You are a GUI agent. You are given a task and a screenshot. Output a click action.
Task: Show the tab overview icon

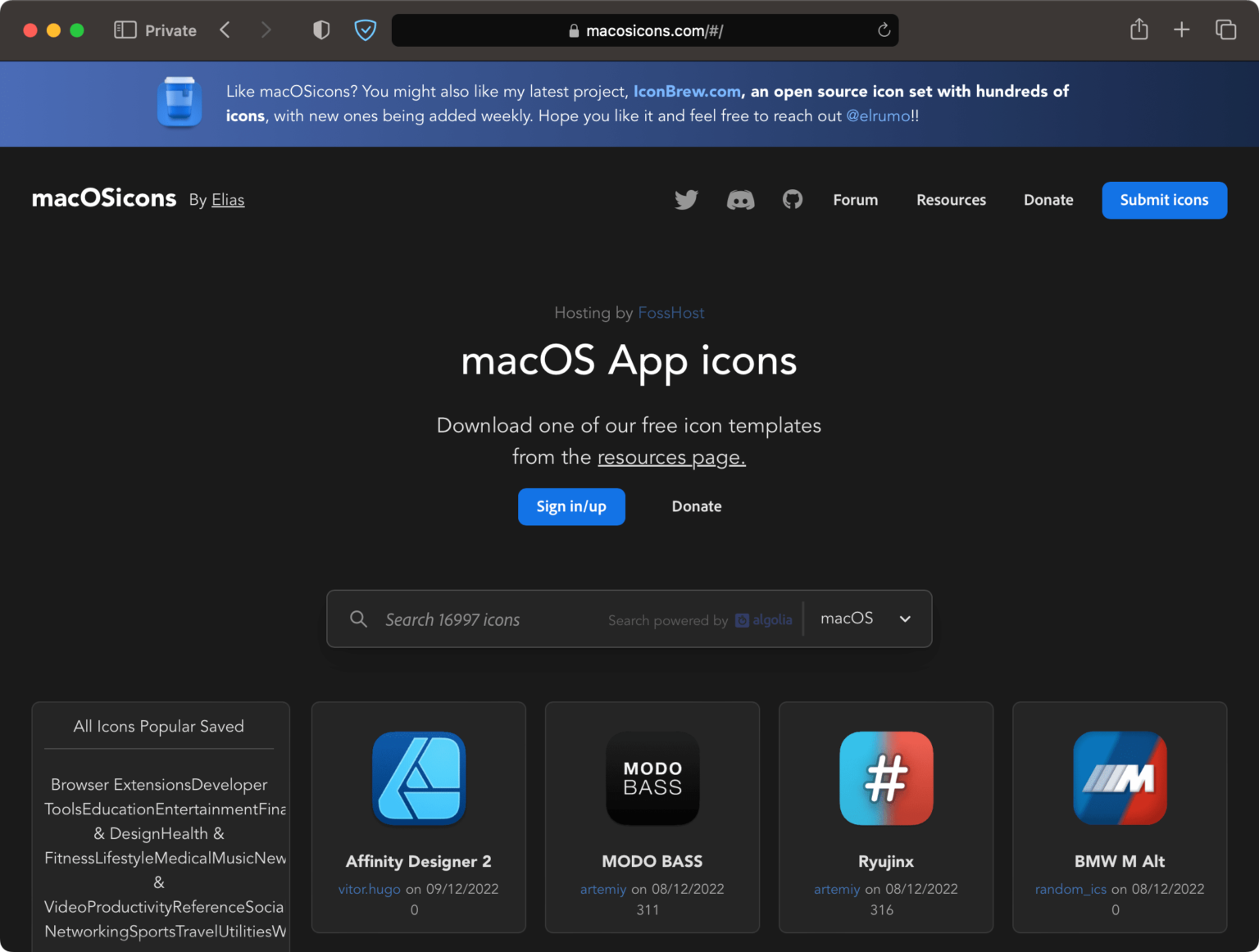tap(1225, 30)
